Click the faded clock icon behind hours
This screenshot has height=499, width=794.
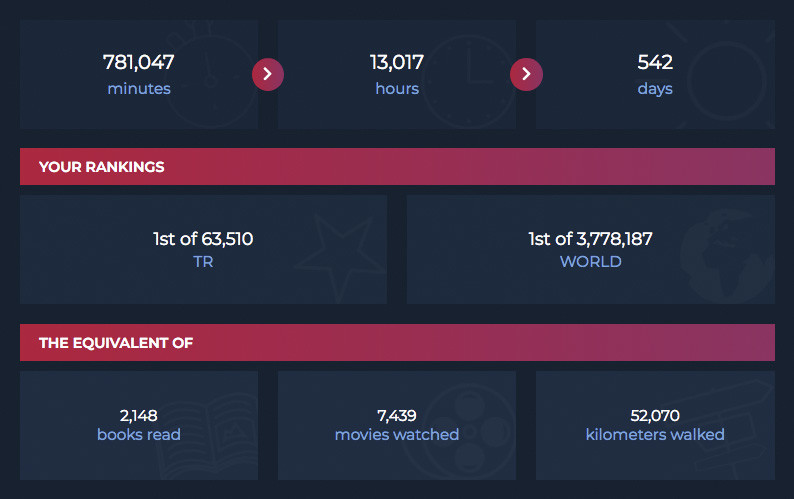468,81
